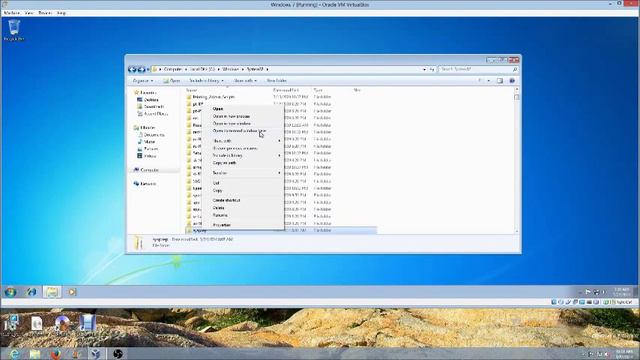Click the magnifier icon in the search box
Image resolution: width=640 pixels, height=360 pixels.
coord(515,69)
